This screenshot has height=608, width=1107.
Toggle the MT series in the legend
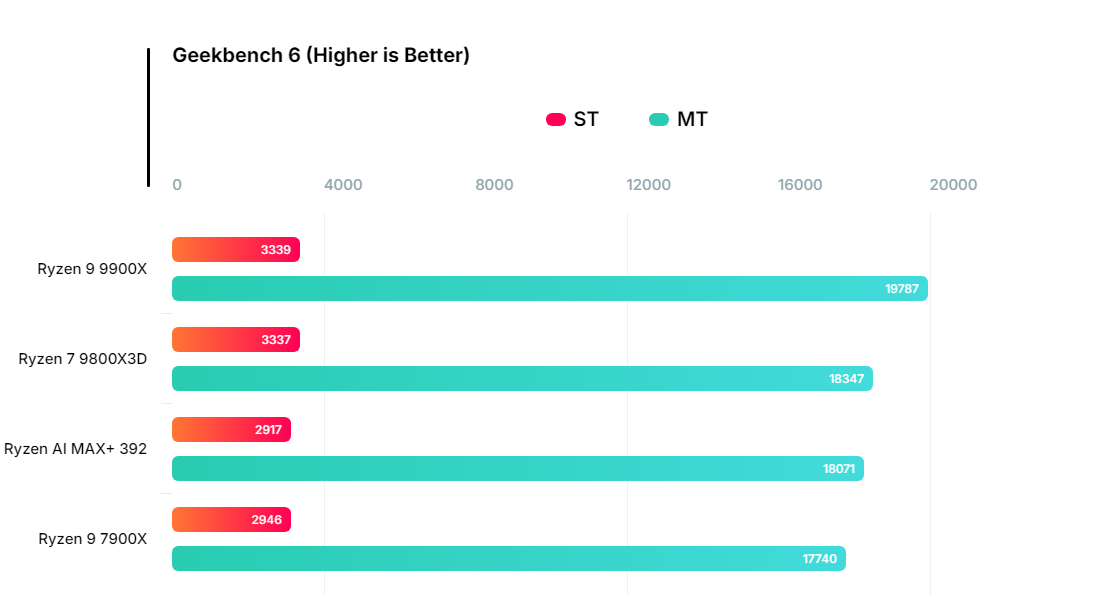pyautogui.click(x=692, y=120)
